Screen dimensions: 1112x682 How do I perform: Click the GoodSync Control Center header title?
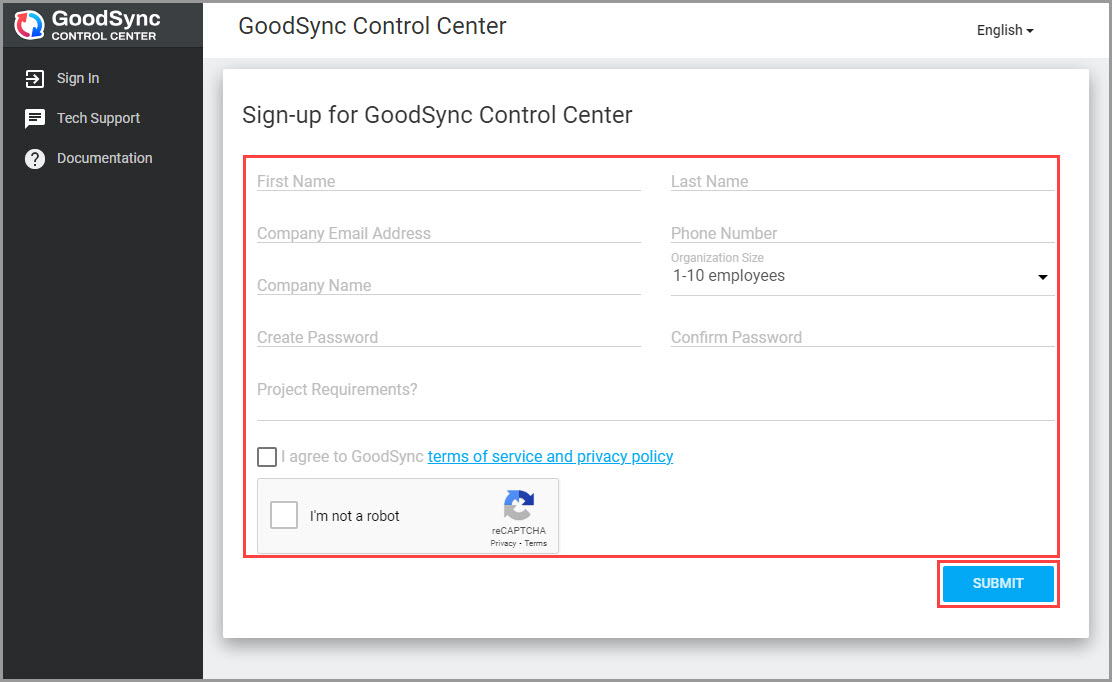point(372,26)
